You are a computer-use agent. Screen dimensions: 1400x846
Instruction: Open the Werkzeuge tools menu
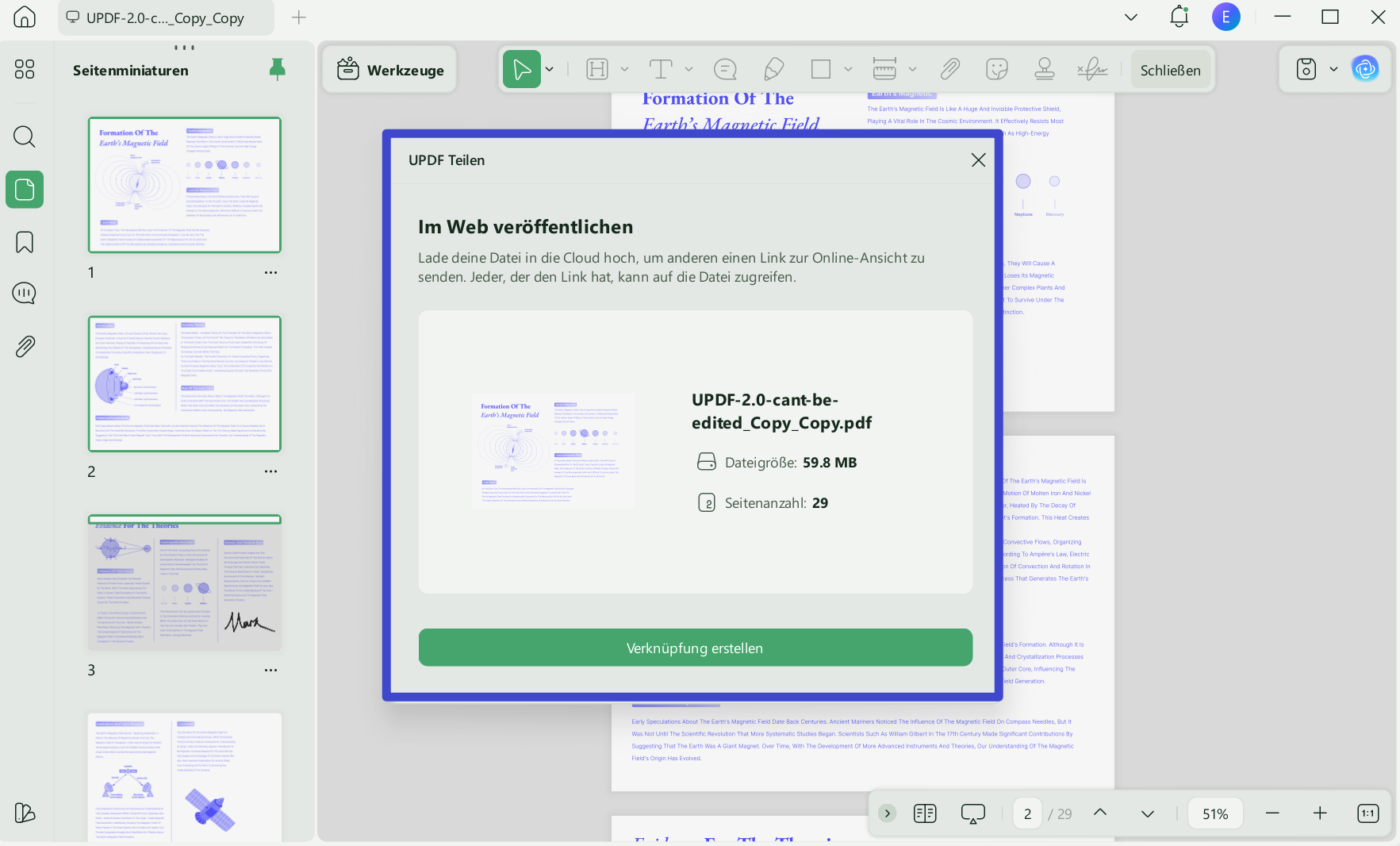(x=390, y=70)
